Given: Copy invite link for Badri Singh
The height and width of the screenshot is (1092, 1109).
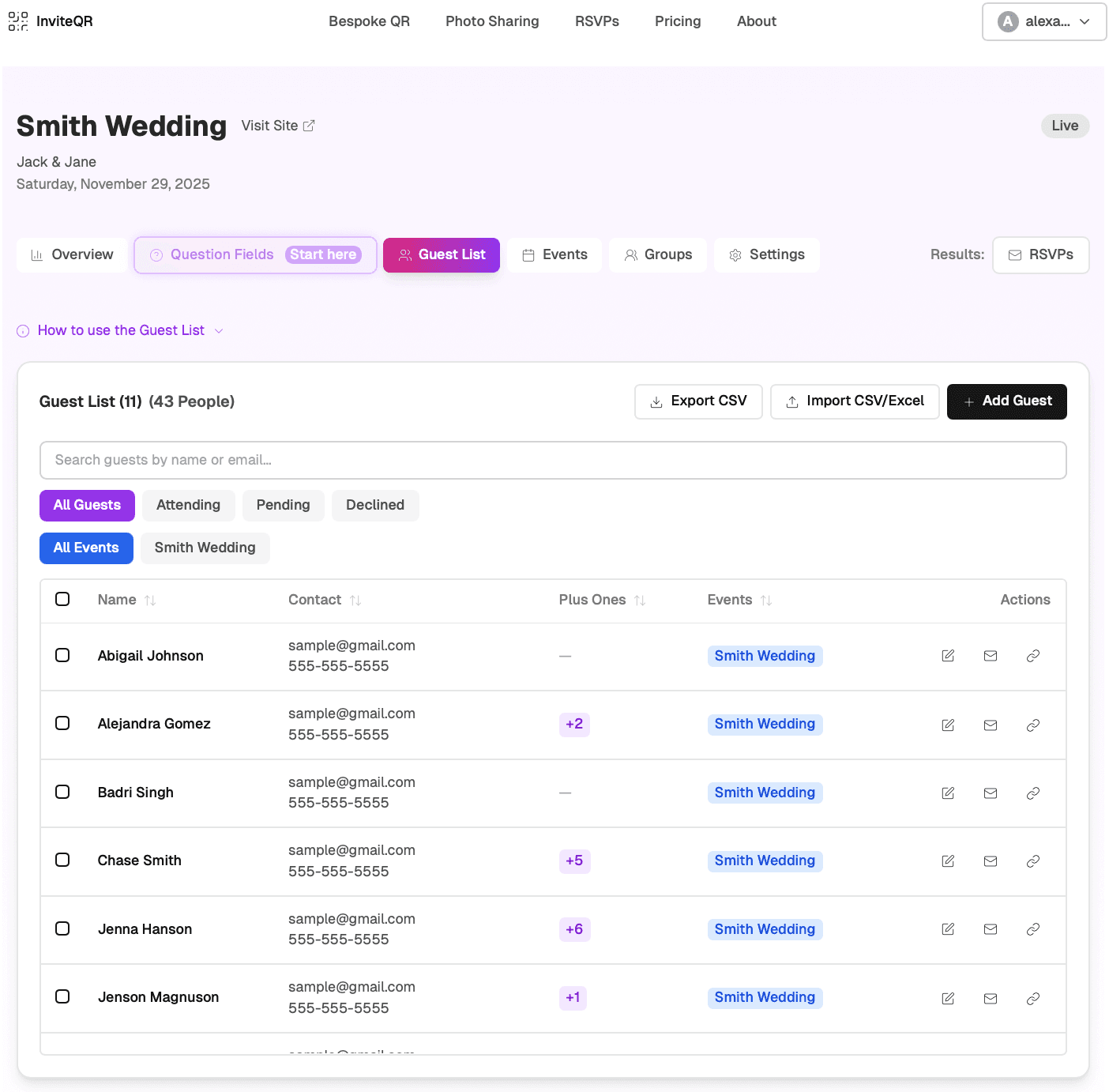Looking at the screenshot, I should 1032,793.
